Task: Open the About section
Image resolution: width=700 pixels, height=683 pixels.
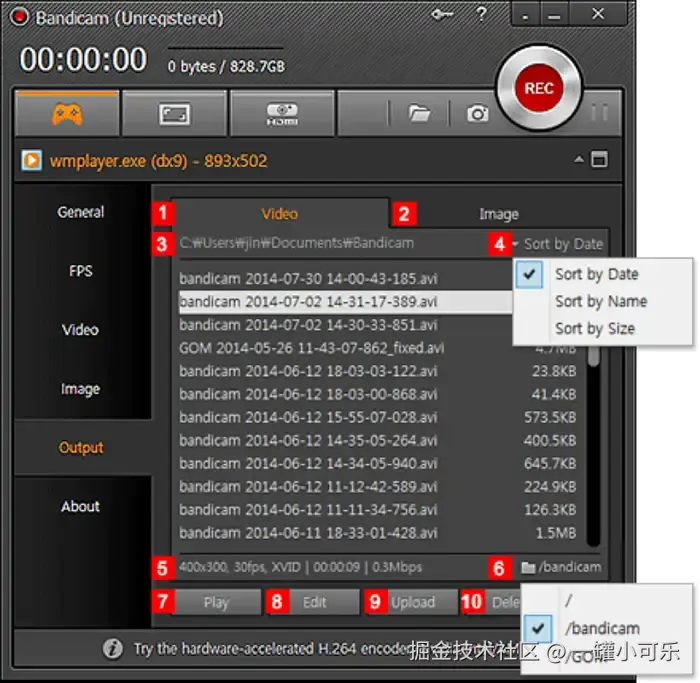Action: (x=80, y=506)
